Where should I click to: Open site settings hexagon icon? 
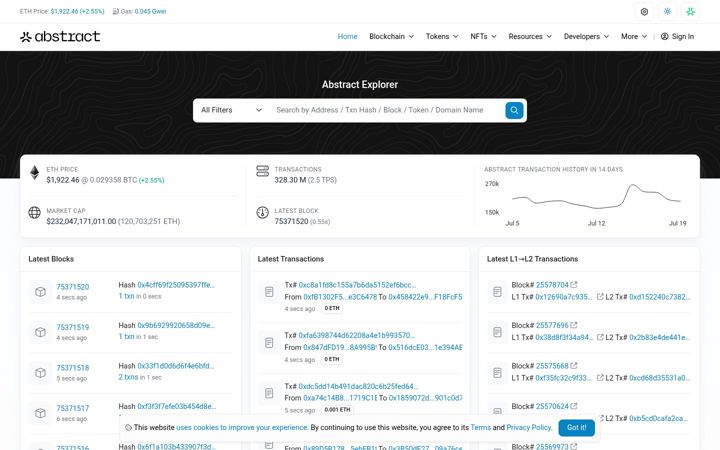[644, 11]
